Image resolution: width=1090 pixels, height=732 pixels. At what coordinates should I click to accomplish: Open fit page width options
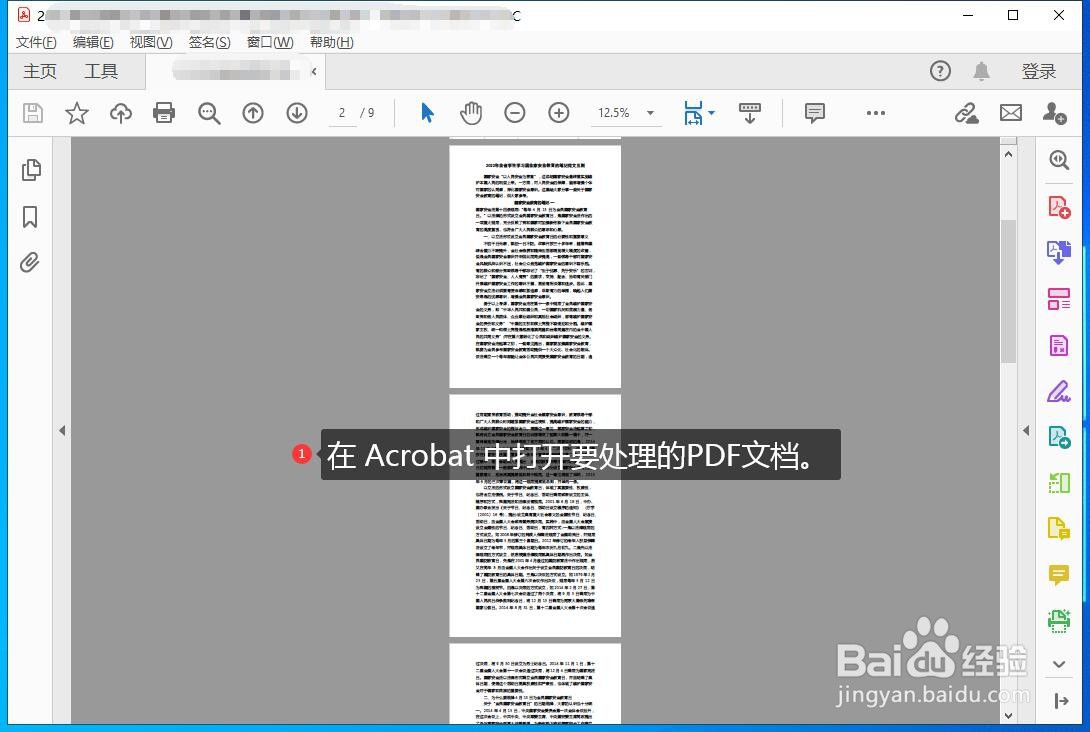pos(698,113)
